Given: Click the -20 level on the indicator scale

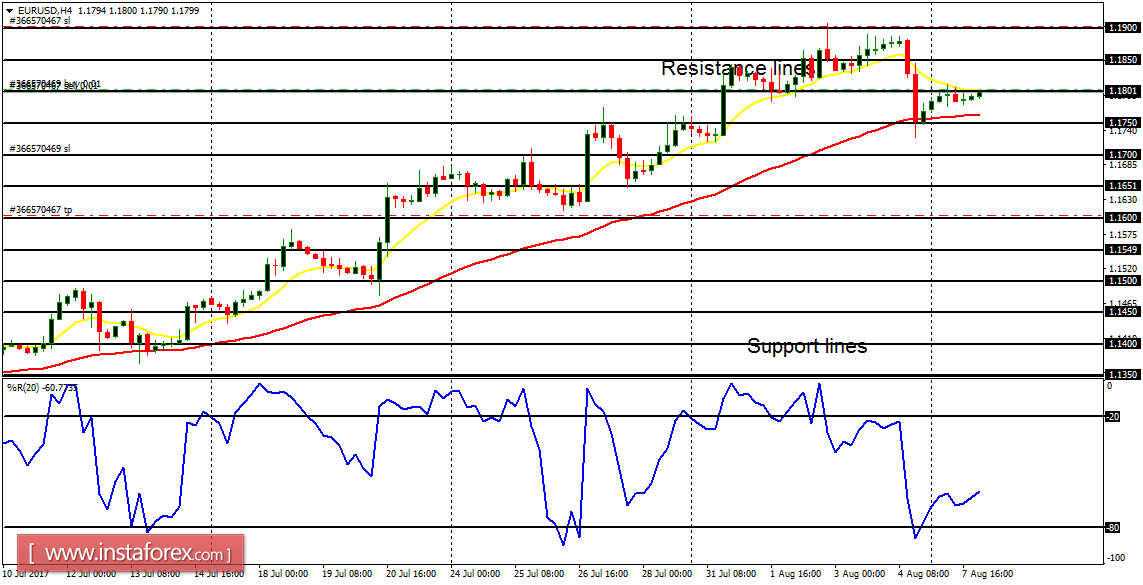Looking at the screenshot, I should (x=1113, y=416).
